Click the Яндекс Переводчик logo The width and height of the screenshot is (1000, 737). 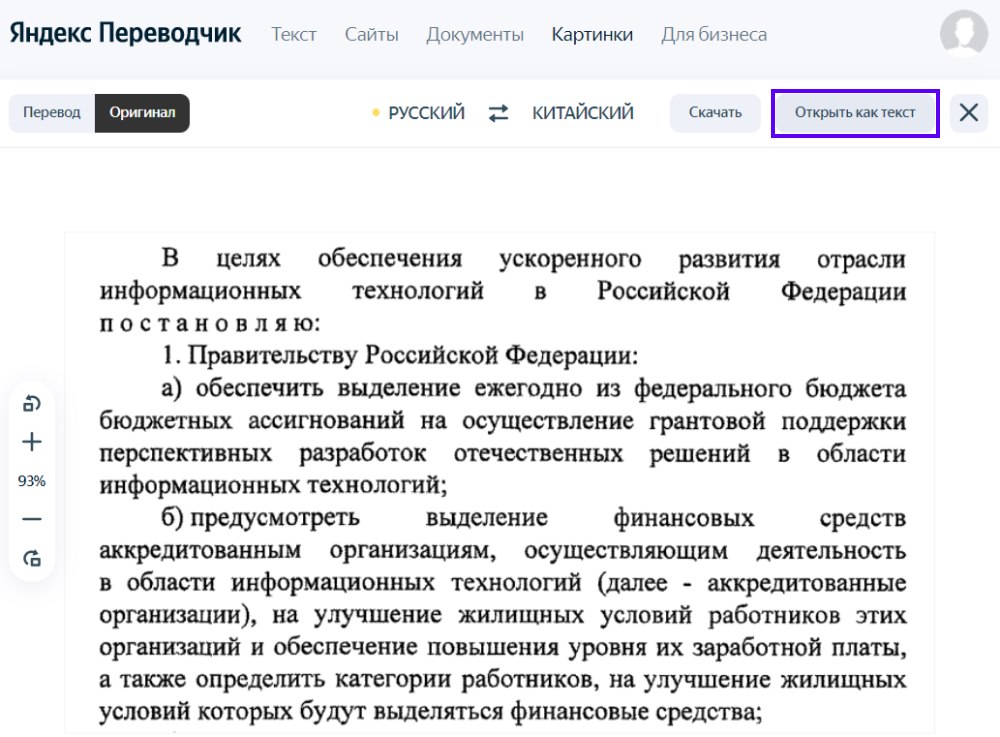click(x=125, y=32)
